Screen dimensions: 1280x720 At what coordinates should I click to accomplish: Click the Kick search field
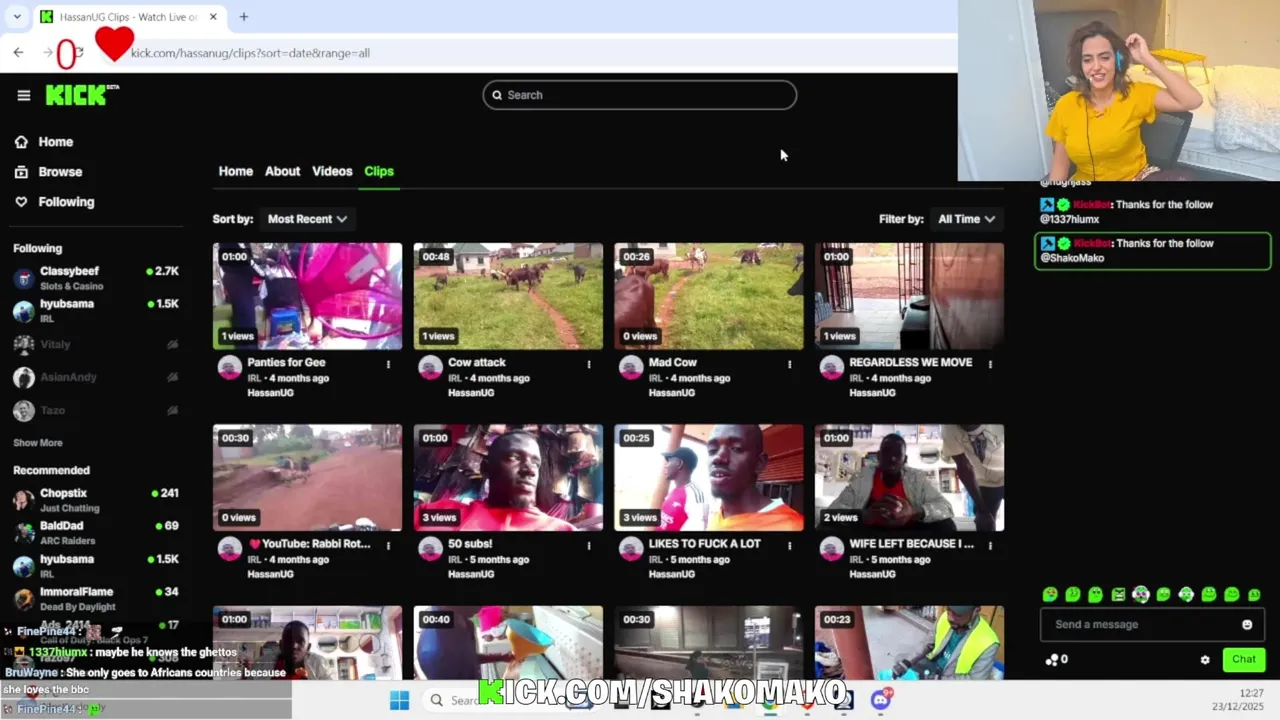click(640, 95)
